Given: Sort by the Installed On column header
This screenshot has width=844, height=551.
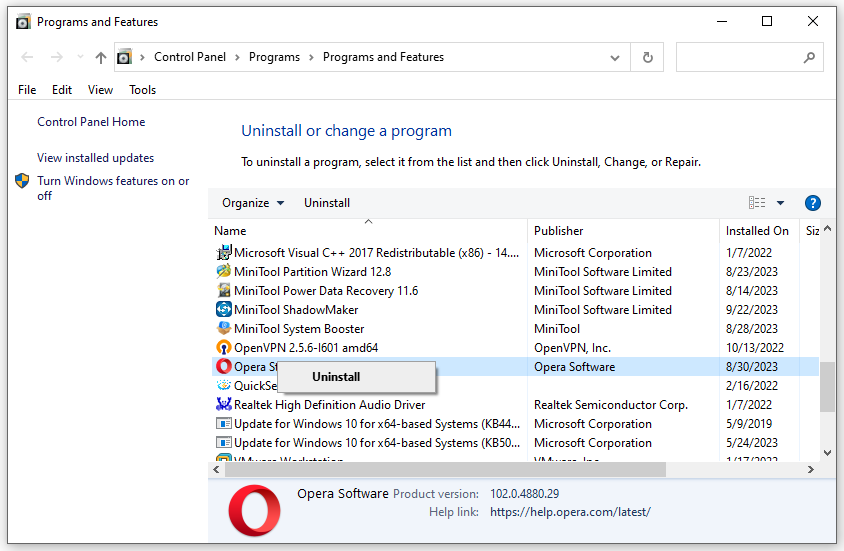Looking at the screenshot, I should (x=759, y=230).
